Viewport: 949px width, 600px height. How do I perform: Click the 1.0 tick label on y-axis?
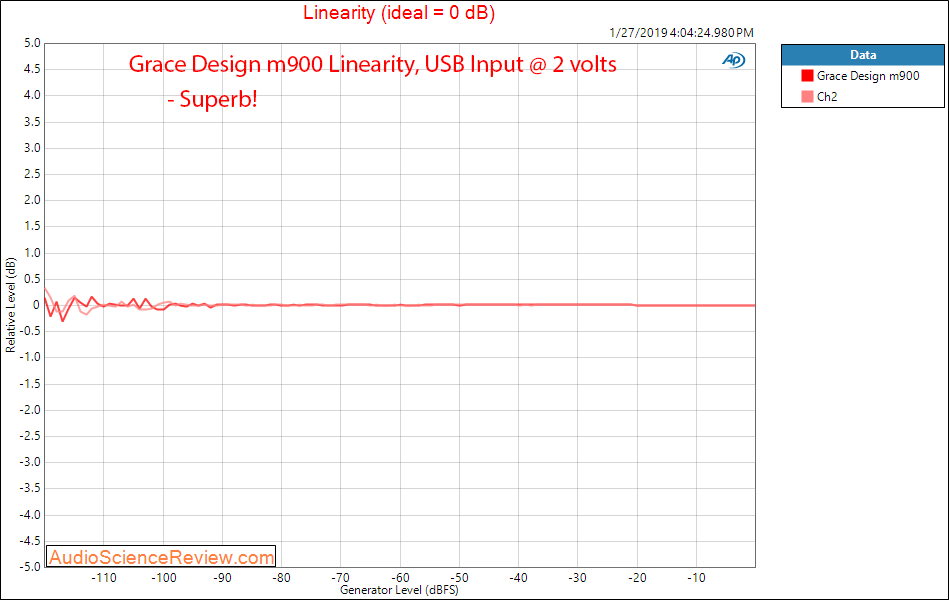(x=32, y=252)
